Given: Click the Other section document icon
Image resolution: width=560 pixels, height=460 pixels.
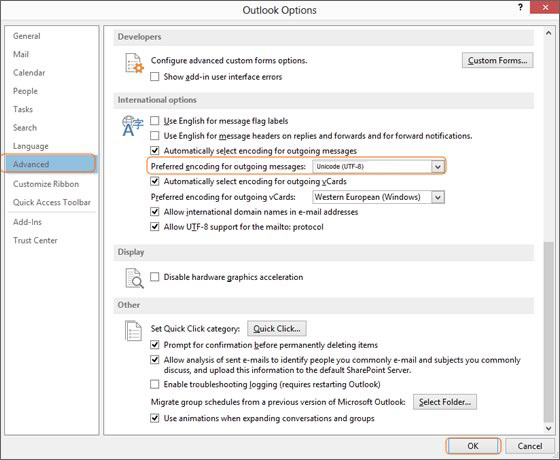Looking at the screenshot, I should [133, 331].
